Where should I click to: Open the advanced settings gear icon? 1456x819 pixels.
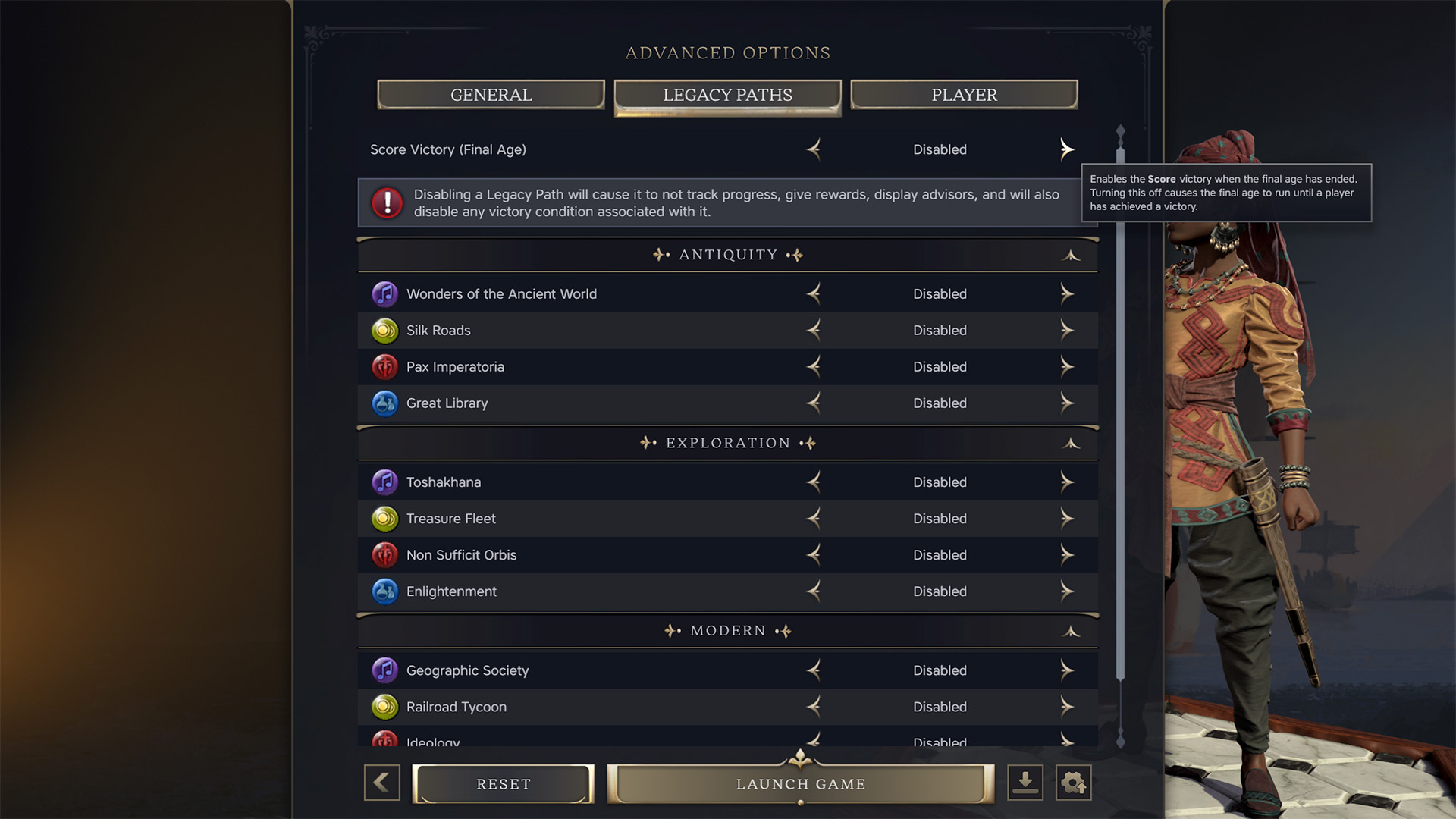pos(1074,783)
